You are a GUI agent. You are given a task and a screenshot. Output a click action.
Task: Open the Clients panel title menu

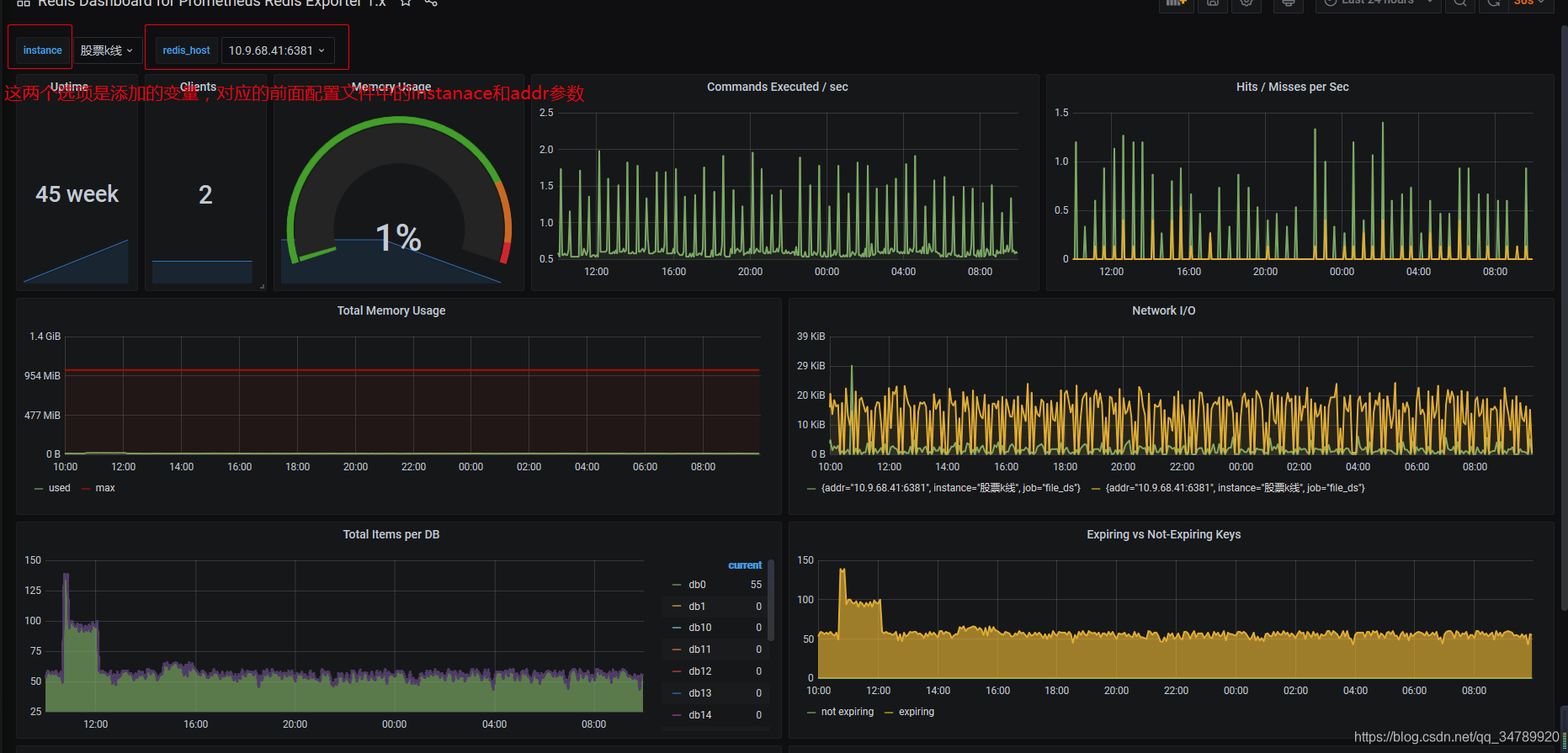(199, 87)
